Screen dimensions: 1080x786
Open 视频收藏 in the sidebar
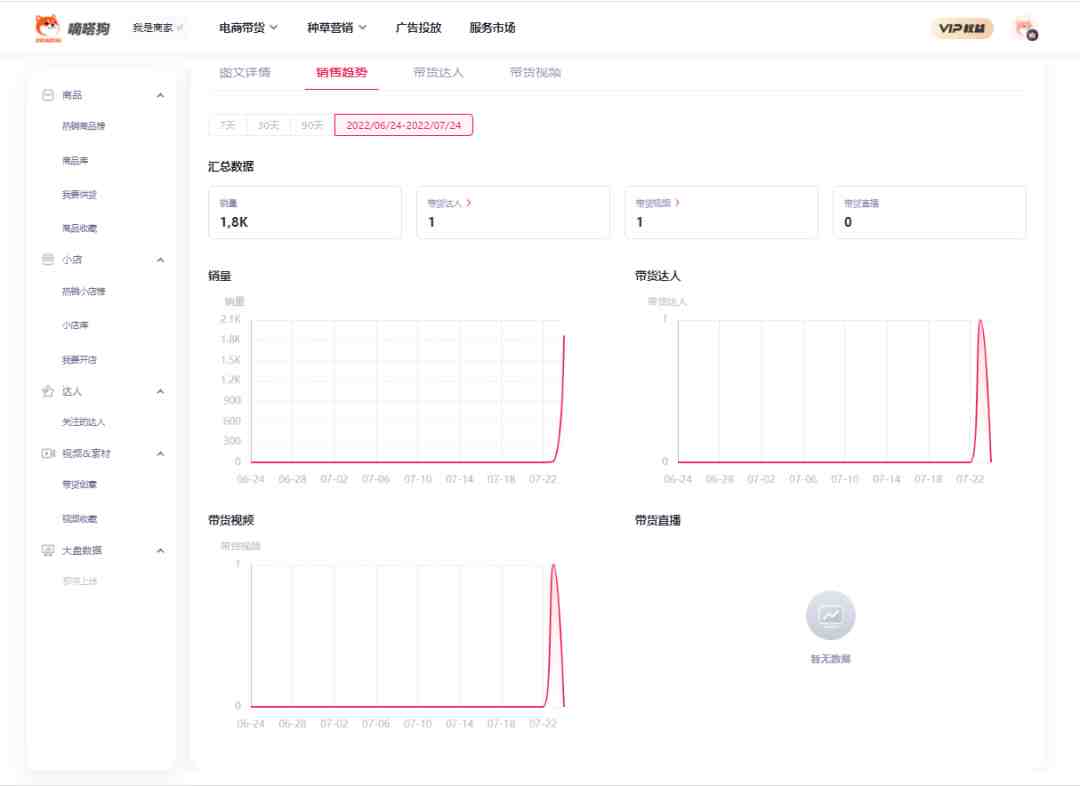[x=79, y=519]
